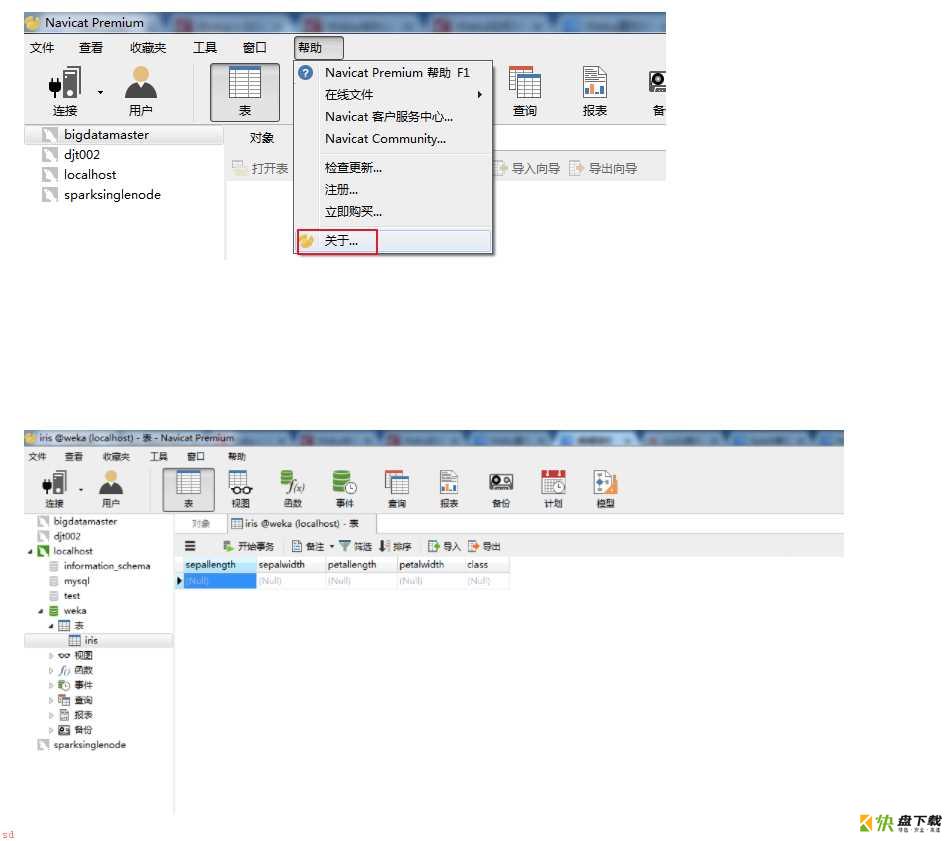Open the 帮助 menu in upper window

[x=319, y=48]
